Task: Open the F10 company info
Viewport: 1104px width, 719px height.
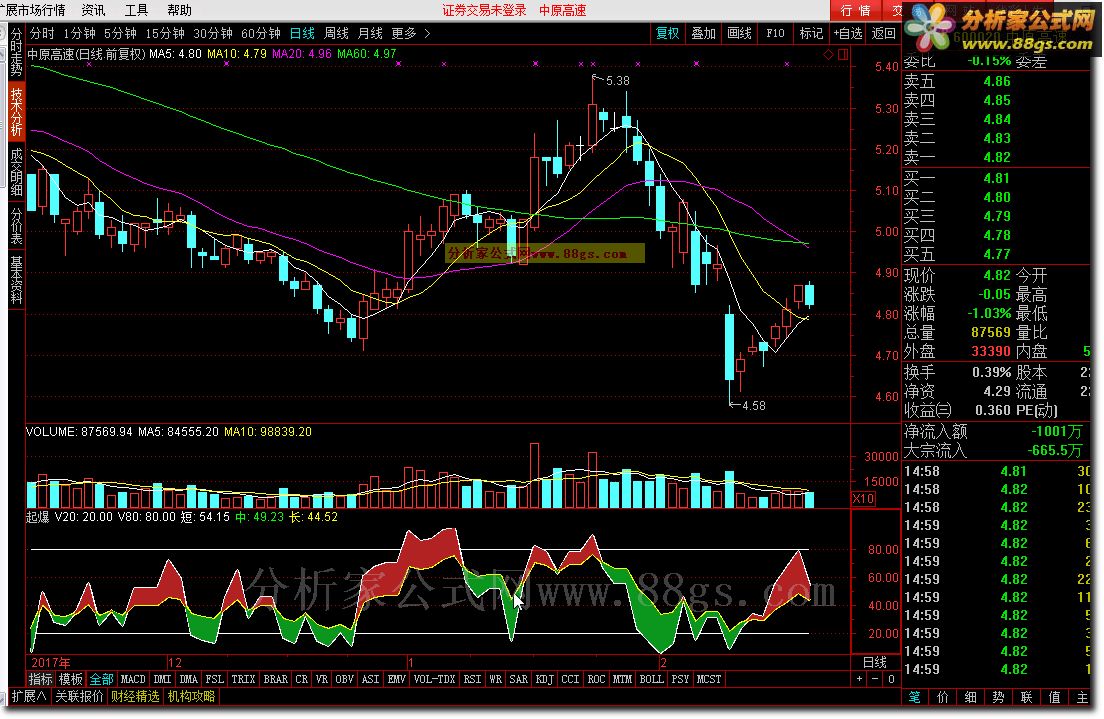Action: pos(775,33)
